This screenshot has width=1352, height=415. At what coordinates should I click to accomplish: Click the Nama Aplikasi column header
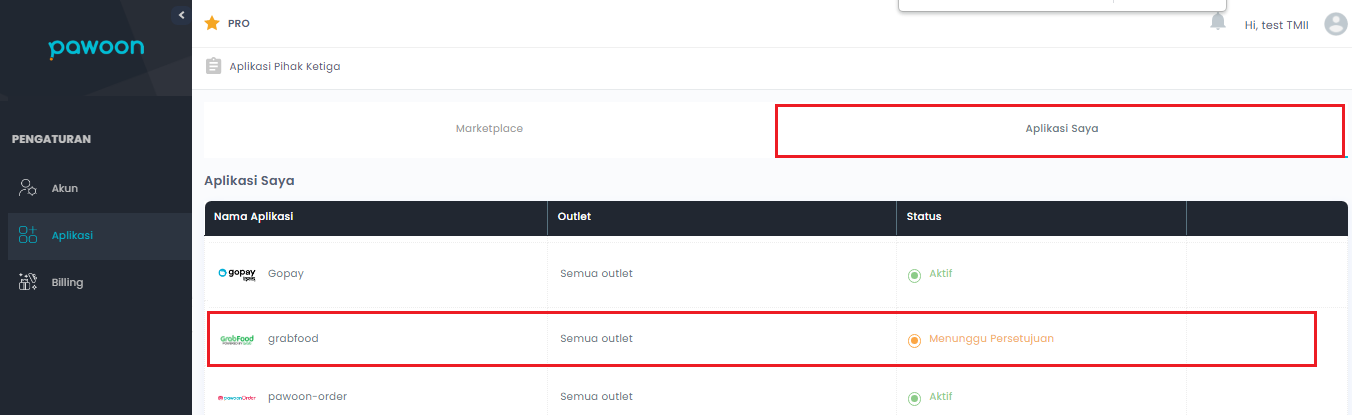[253, 217]
